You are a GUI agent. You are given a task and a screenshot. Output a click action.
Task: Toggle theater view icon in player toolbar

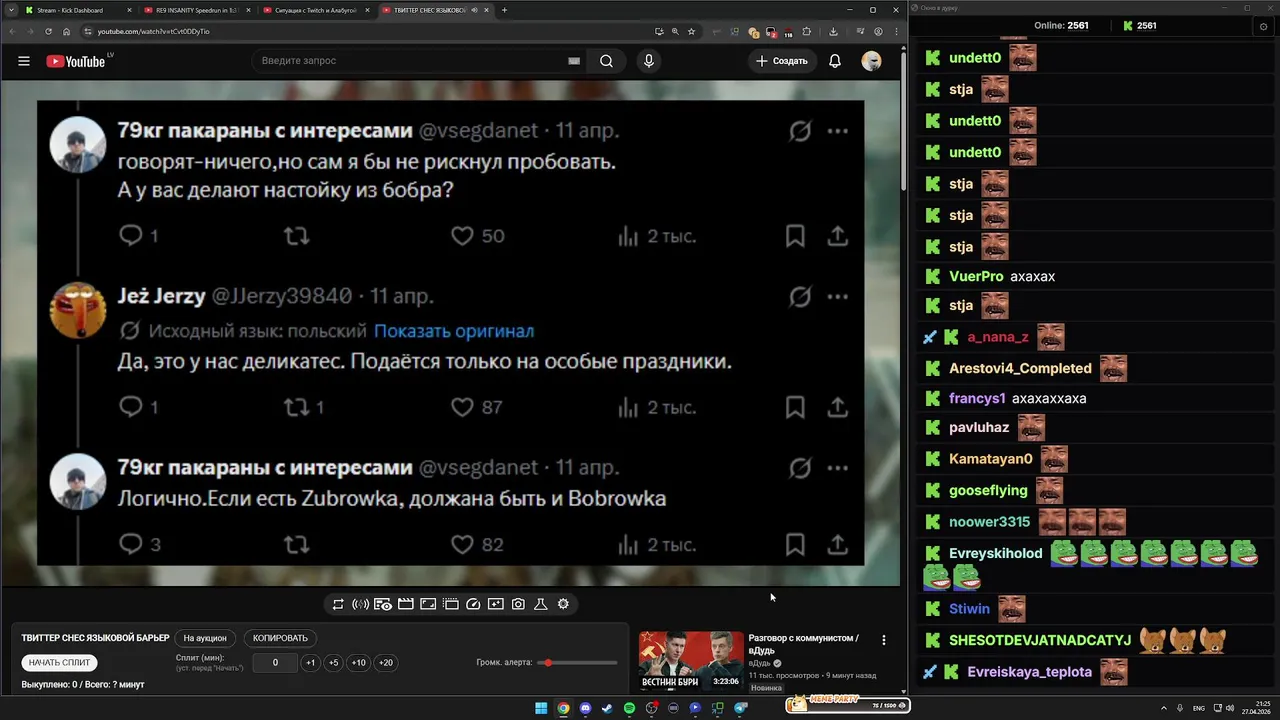tap(428, 604)
